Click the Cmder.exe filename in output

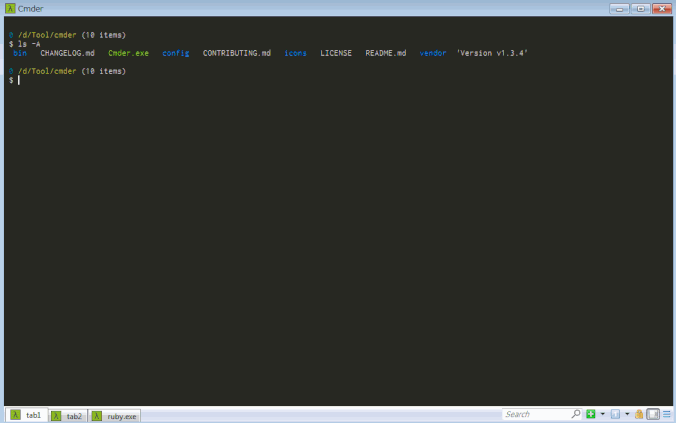point(128,53)
